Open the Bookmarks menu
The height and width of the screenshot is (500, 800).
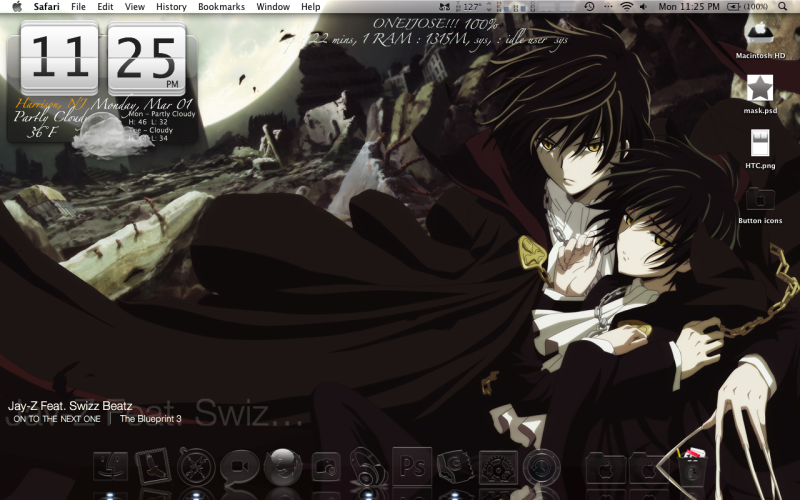(x=221, y=7)
